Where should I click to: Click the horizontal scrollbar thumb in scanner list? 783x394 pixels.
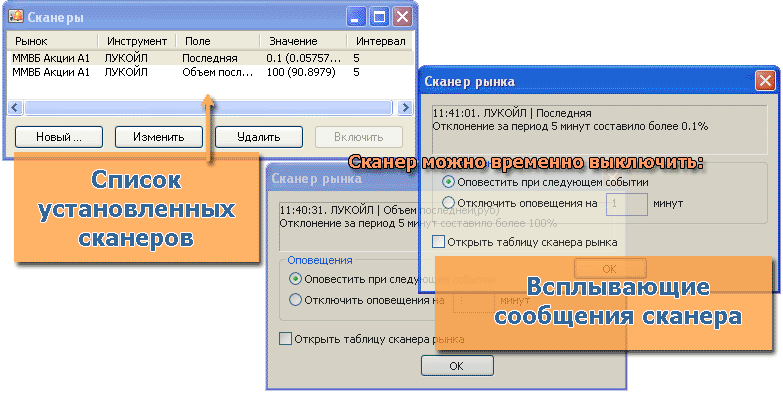pyautogui.click(x=208, y=107)
